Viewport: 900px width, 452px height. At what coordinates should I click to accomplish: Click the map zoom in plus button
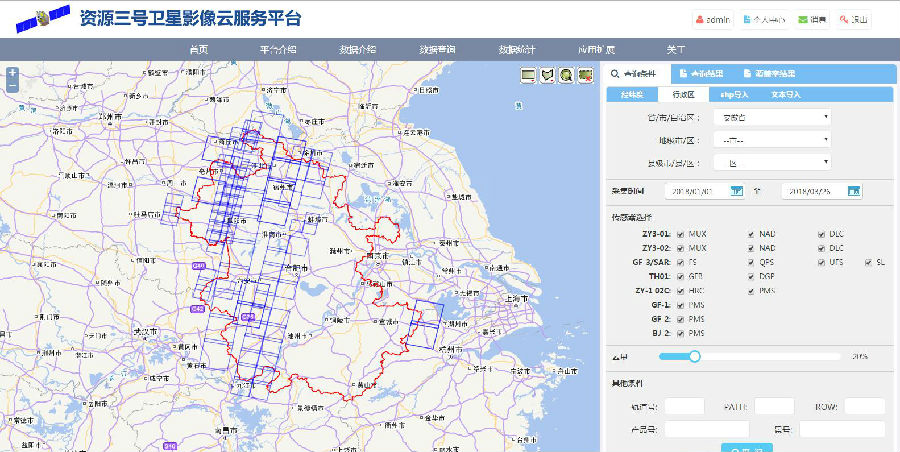12,73
